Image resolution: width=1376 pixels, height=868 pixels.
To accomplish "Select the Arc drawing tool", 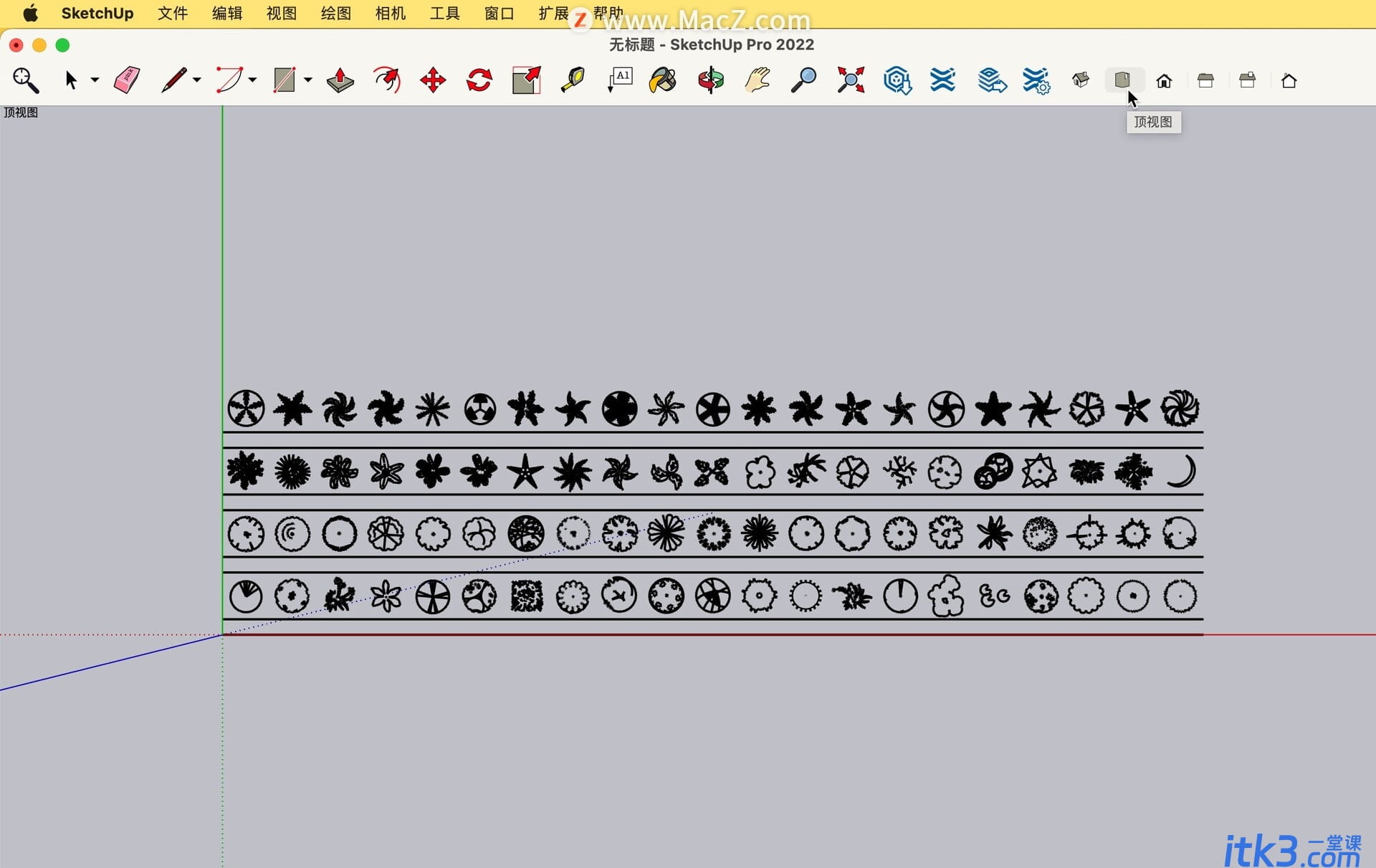I will 229,80.
